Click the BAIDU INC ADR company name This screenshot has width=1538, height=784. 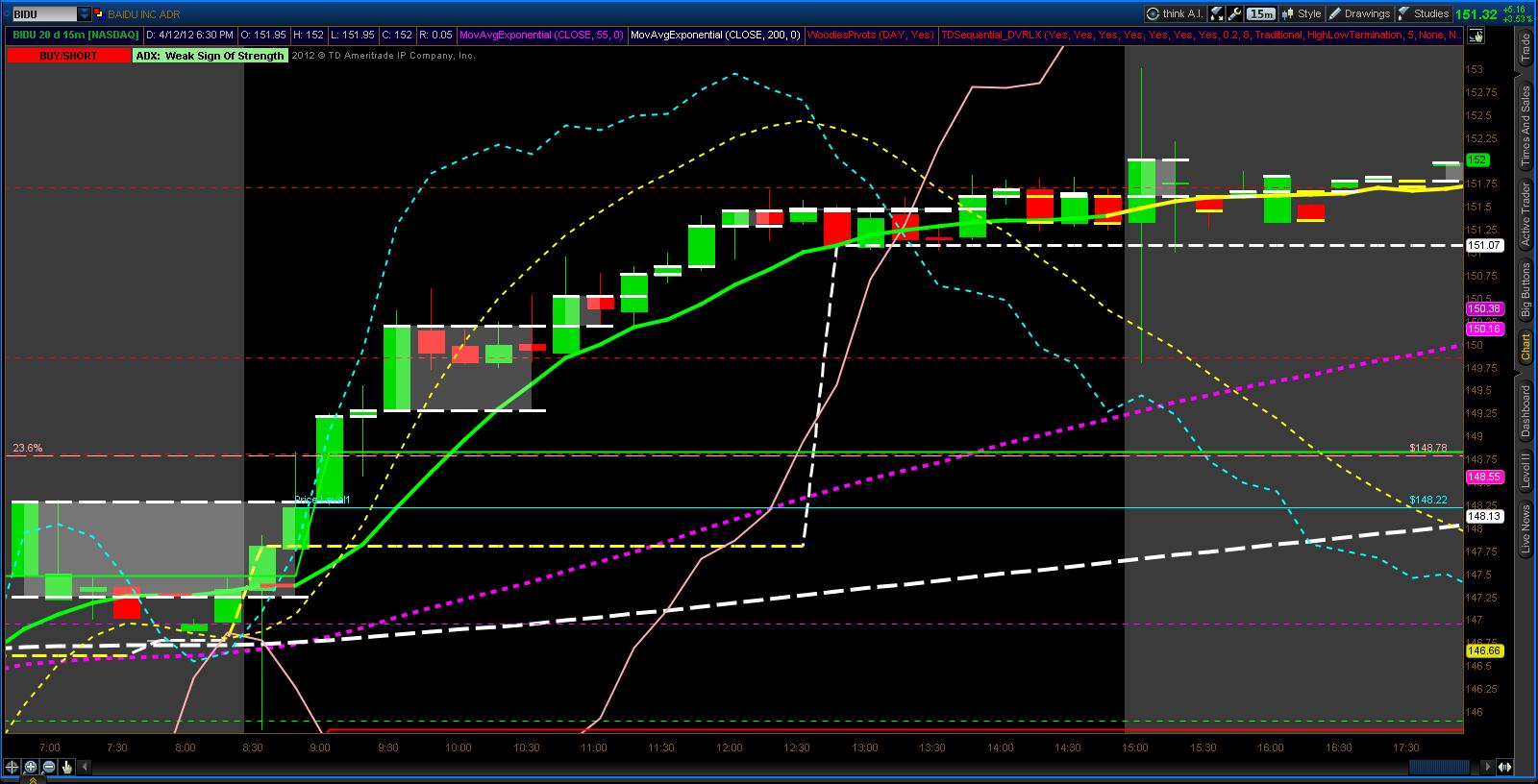[143, 14]
